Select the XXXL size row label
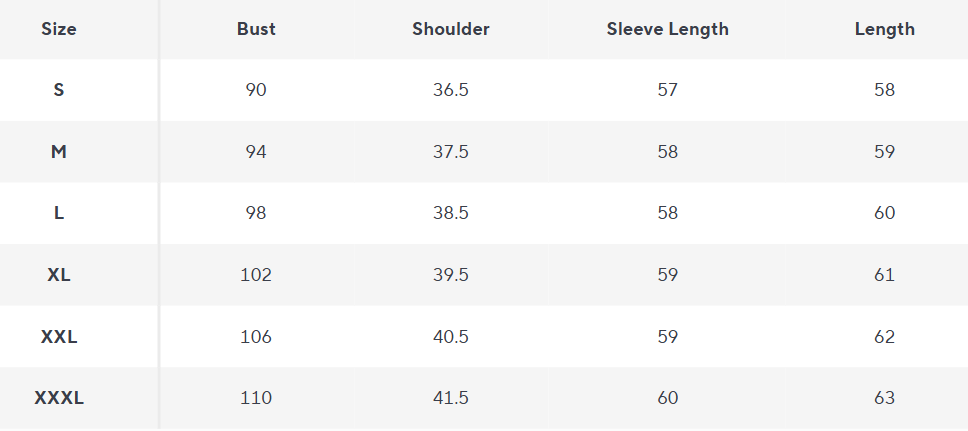Viewport: 968px width, 431px height. click(x=59, y=398)
